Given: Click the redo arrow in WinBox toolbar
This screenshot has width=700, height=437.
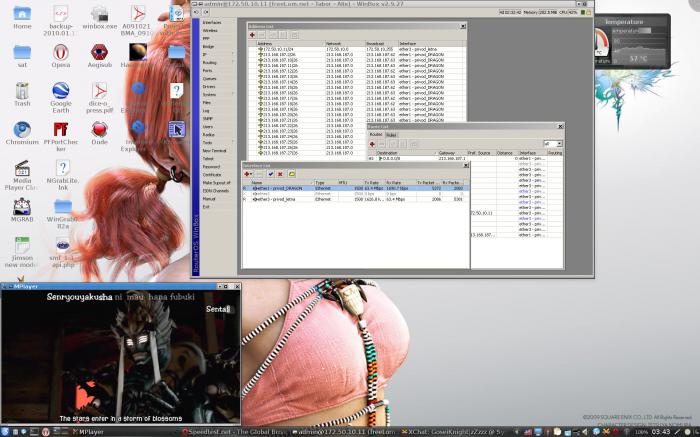Looking at the screenshot, I should tap(206, 12).
